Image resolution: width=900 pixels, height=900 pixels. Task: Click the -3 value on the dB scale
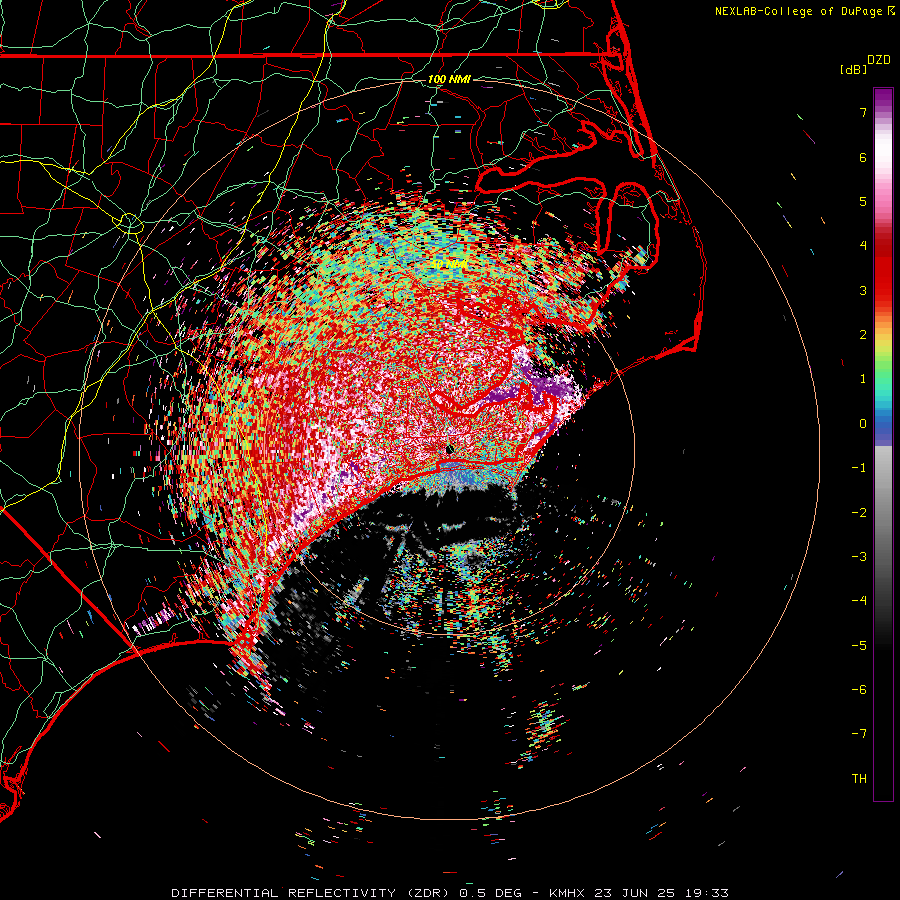[859, 557]
